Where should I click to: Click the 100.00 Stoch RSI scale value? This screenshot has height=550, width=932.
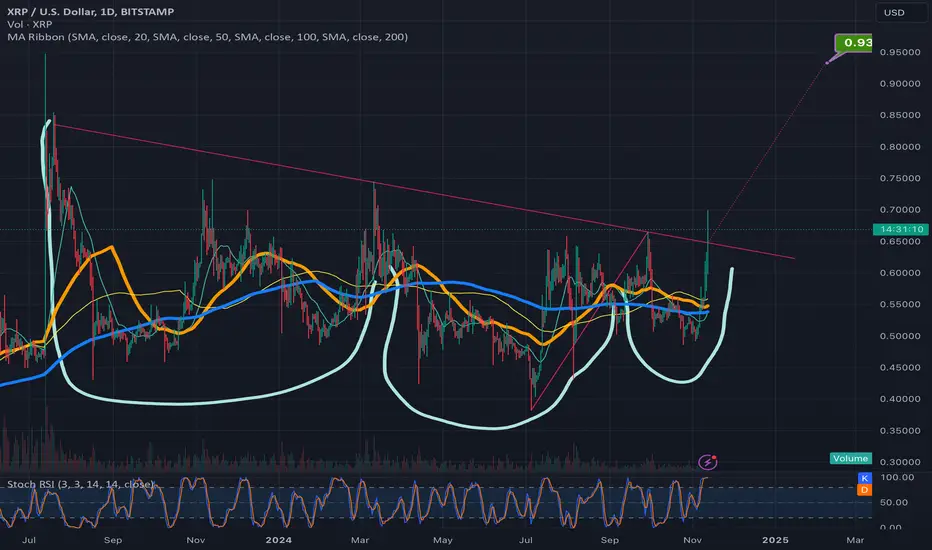[897, 477]
